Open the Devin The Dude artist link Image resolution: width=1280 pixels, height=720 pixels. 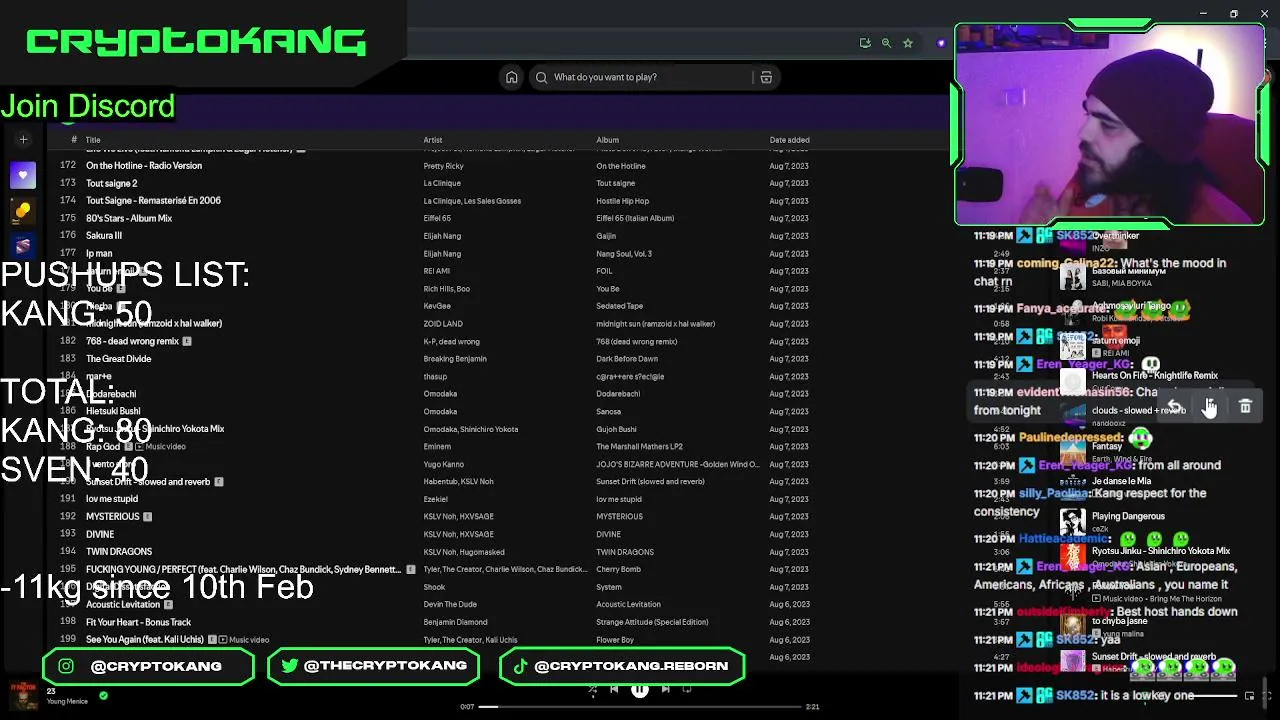point(450,605)
